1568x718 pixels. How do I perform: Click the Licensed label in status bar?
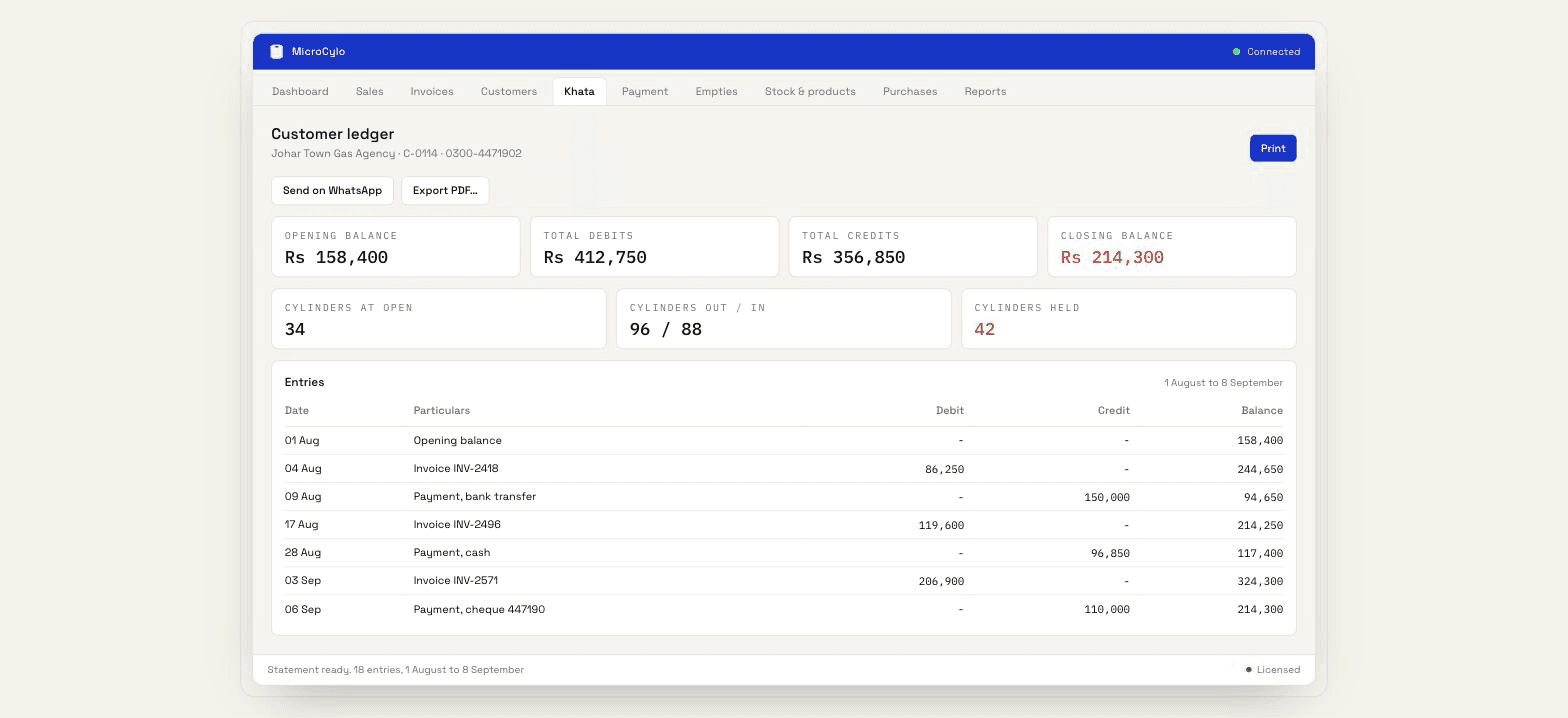click(1278, 670)
